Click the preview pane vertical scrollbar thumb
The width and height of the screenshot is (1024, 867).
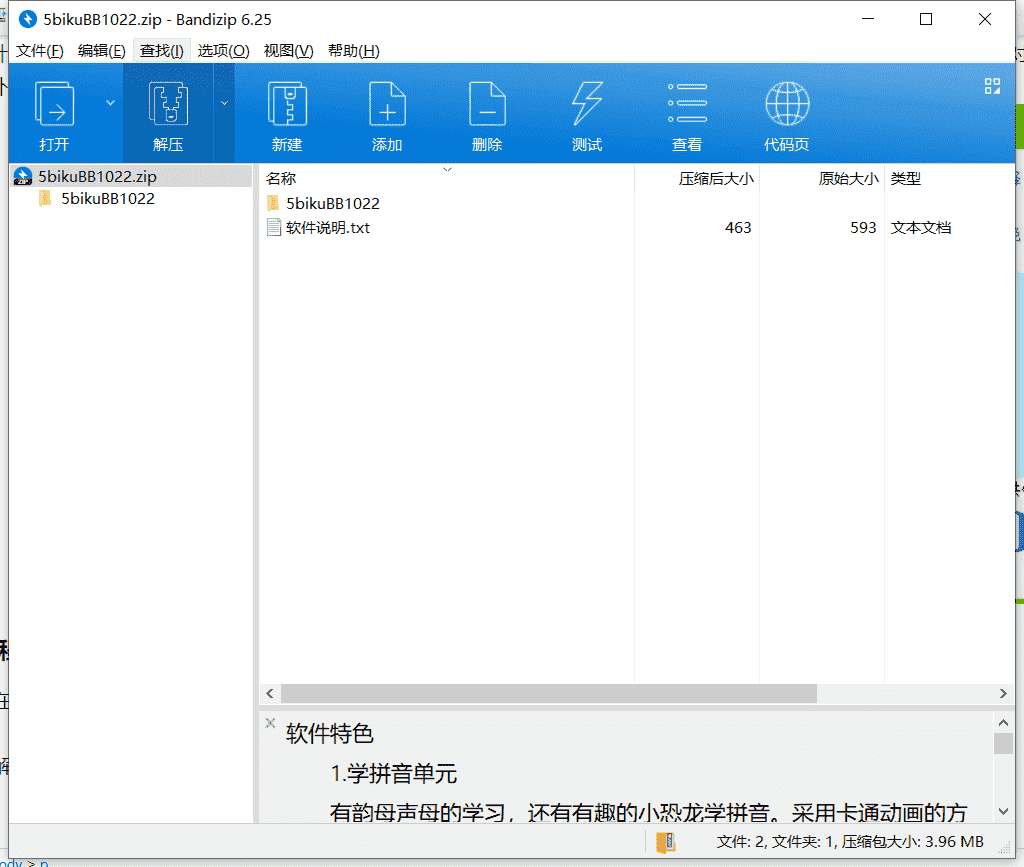(x=1003, y=743)
